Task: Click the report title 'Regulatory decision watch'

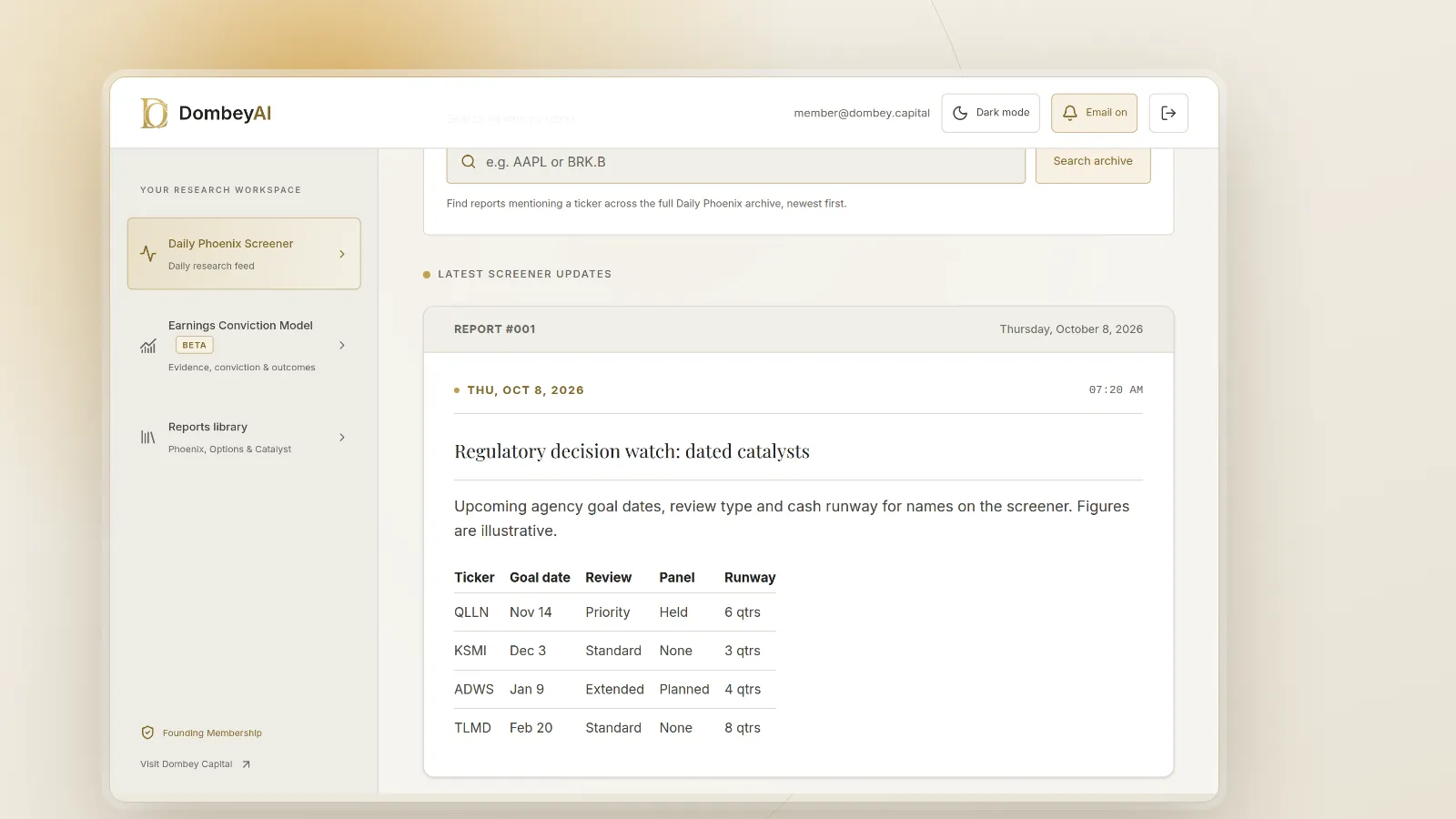Action: [x=632, y=451]
